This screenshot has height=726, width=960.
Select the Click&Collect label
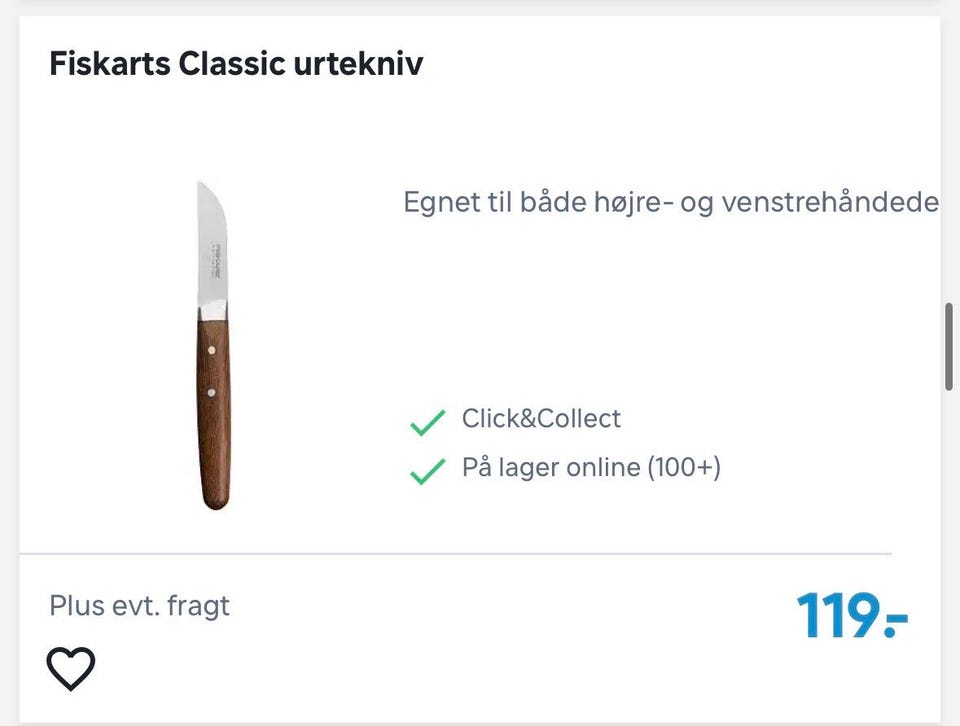pyautogui.click(x=541, y=418)
